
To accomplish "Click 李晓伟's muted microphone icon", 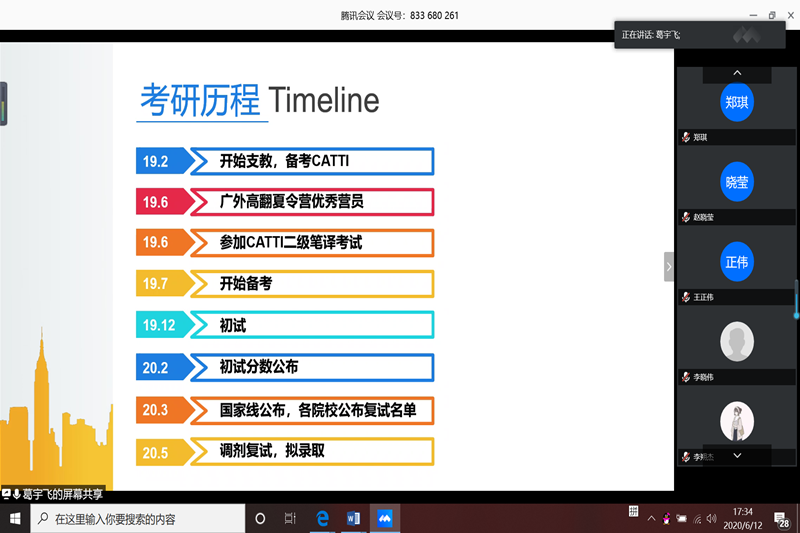I will (x=686, y=377).
